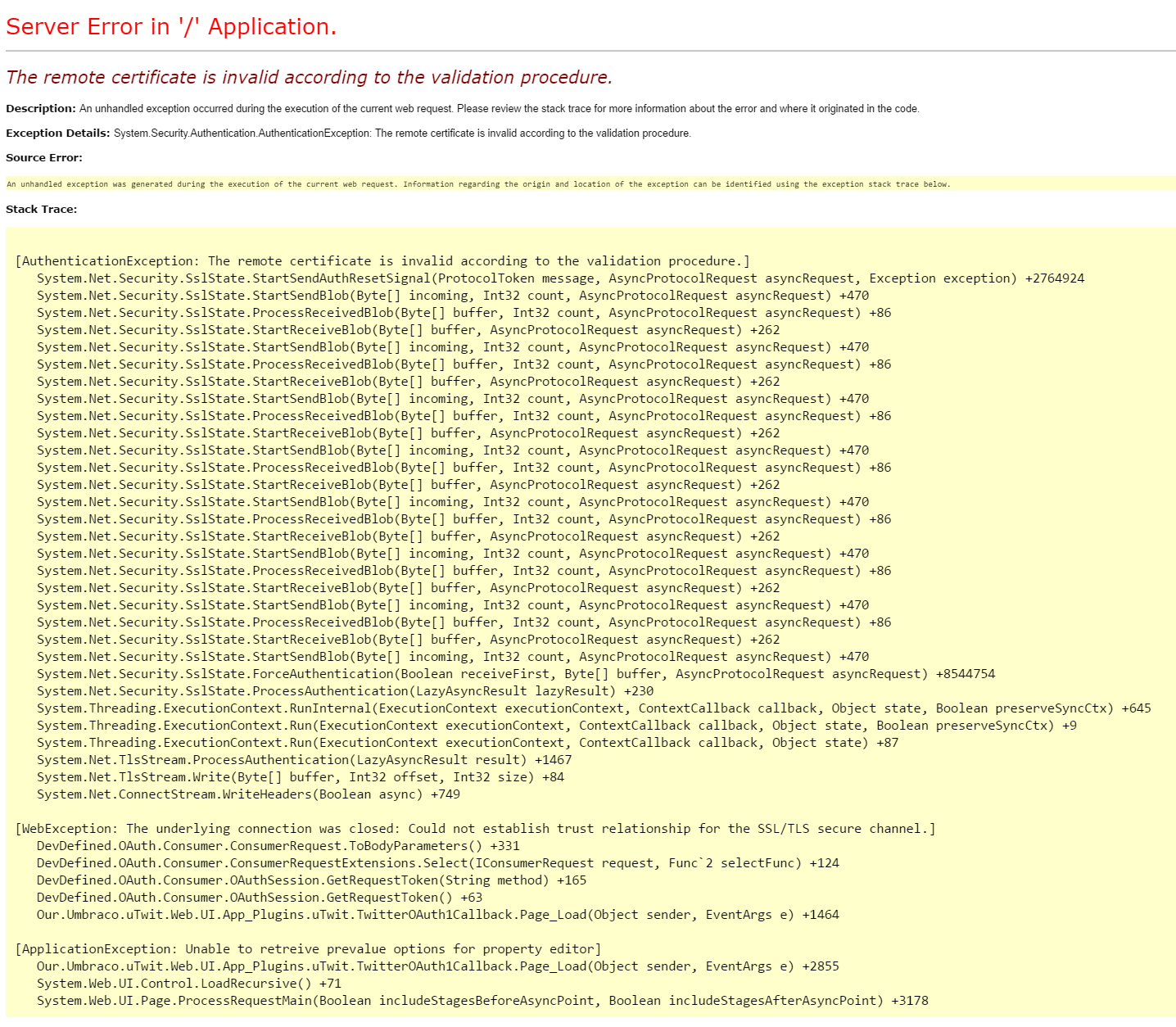Select the ExecutionContext.RunInternal stack line

tap(594, 708)
